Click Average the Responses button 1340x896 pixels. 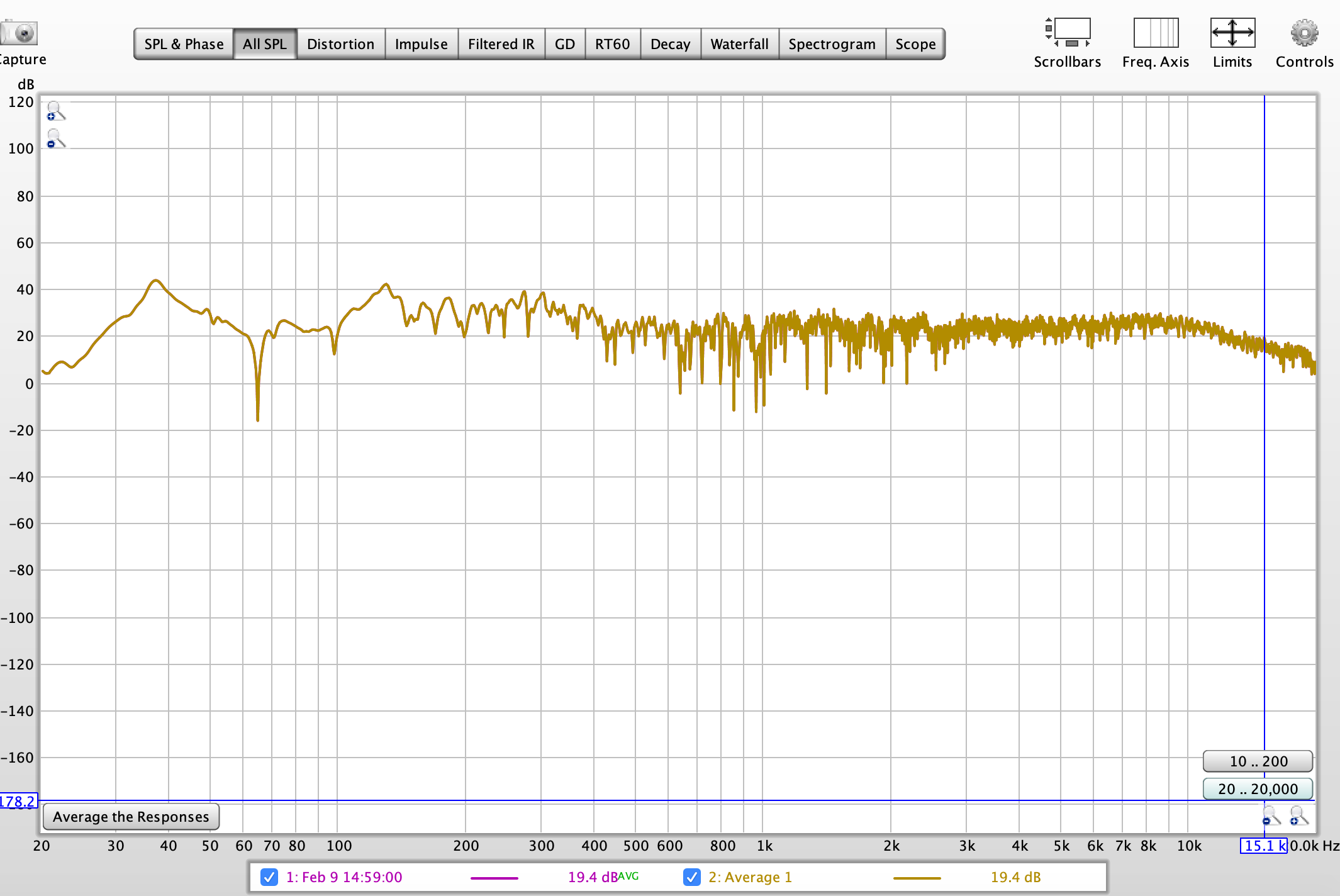131,817
